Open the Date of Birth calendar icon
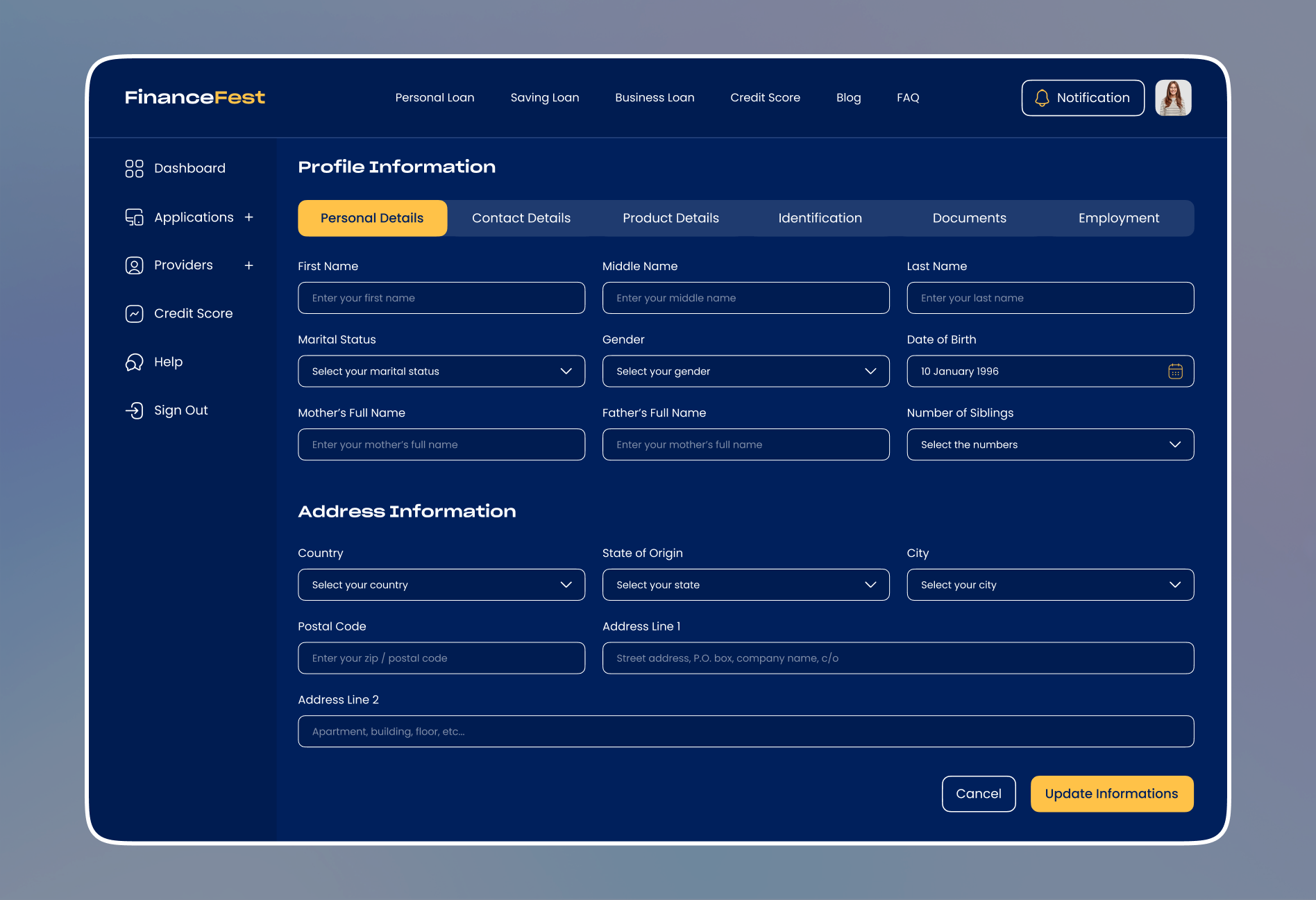This screenshot has height=900, width=1316. pyautogui.click(x=1175, y=372)
